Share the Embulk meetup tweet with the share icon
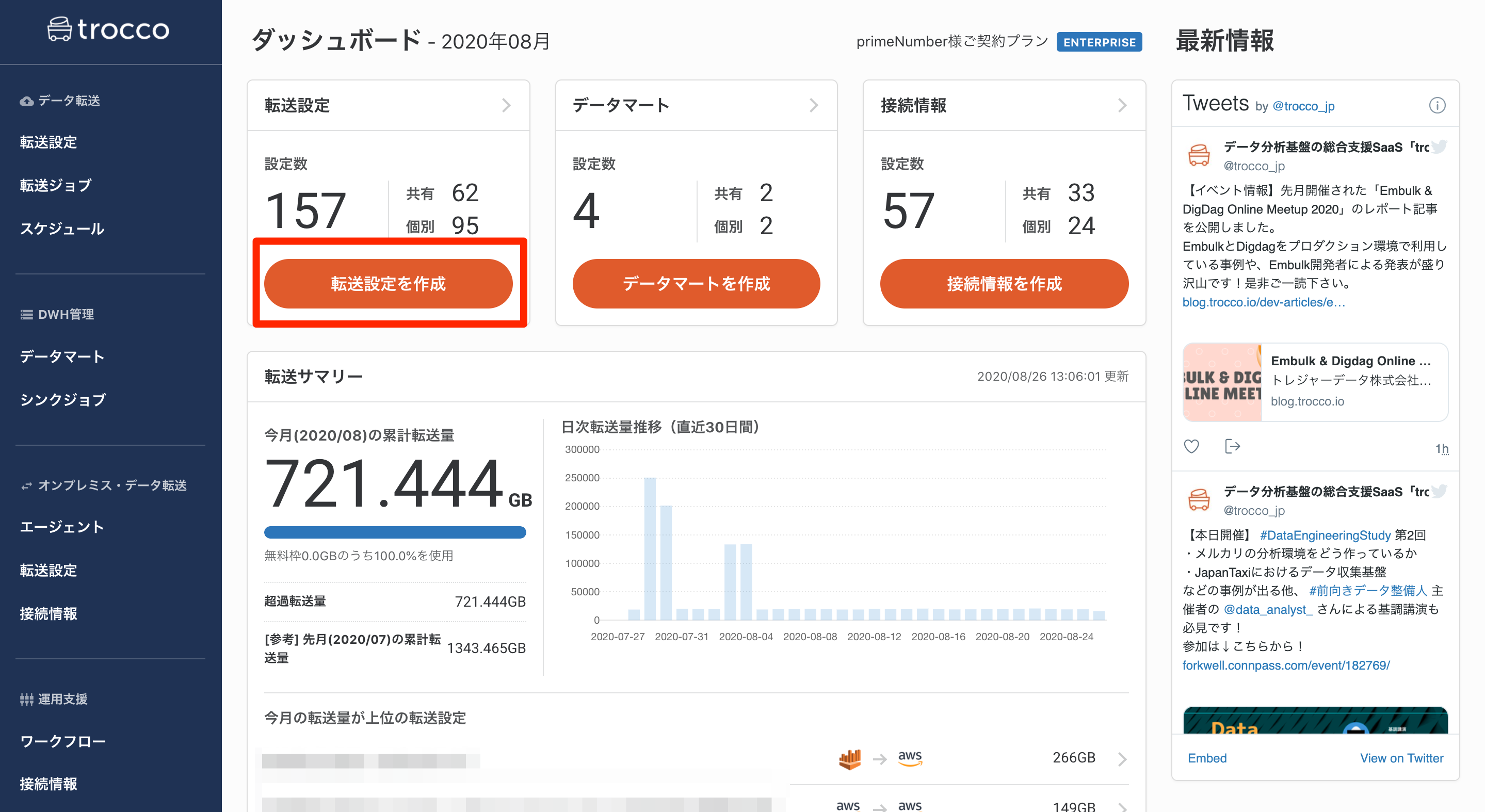This screenshot has height=812, width=1485. (1232, 446)
